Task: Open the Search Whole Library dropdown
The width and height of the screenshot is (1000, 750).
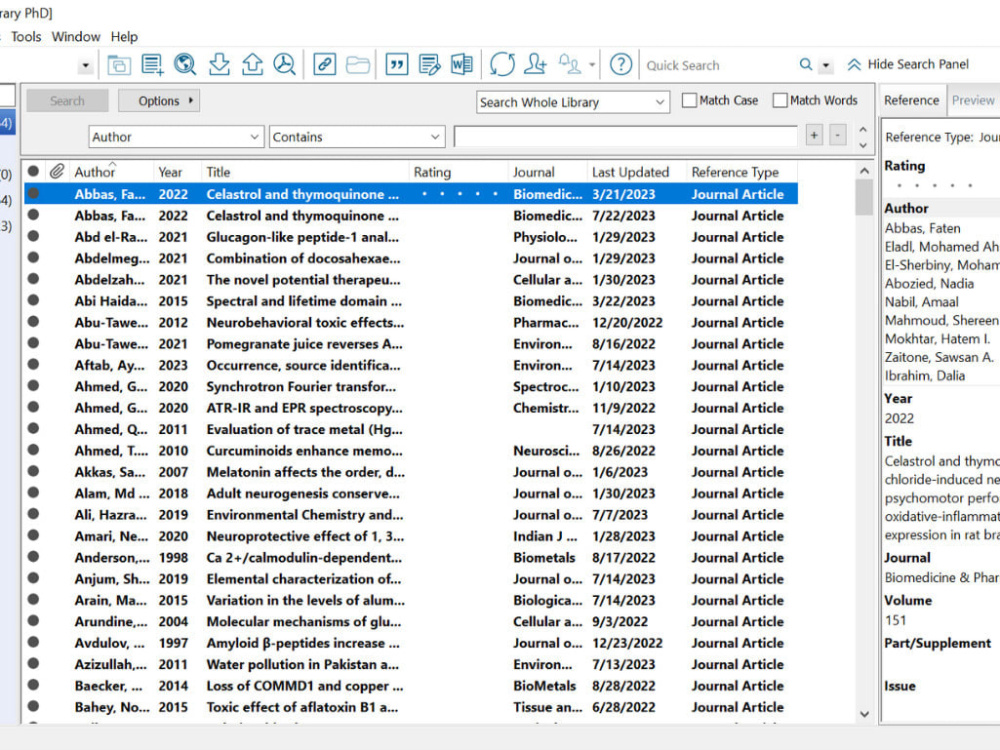Action: click(573, 102)
